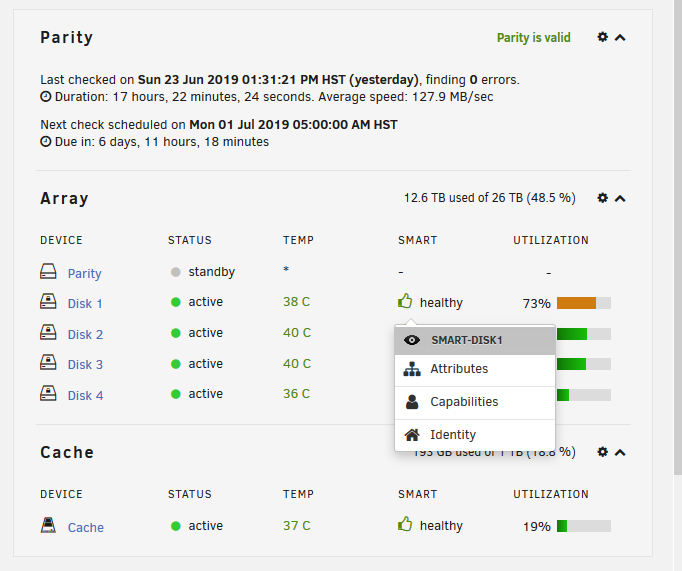Open the Disk 4 link

(85, 395)
